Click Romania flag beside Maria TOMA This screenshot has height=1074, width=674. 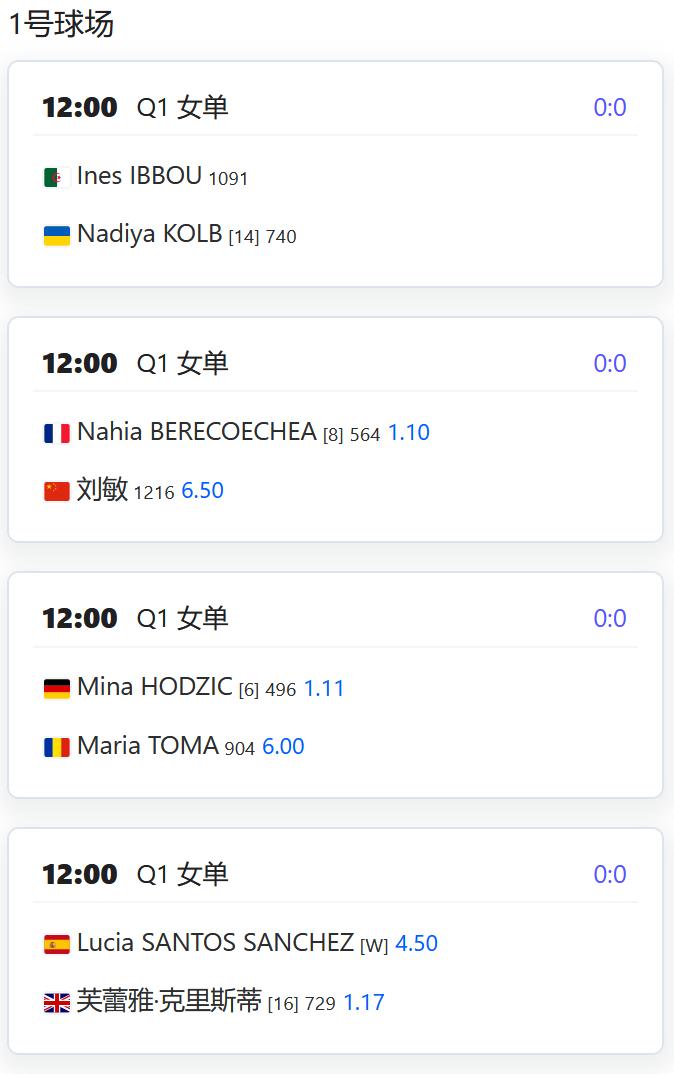point(56,747)
